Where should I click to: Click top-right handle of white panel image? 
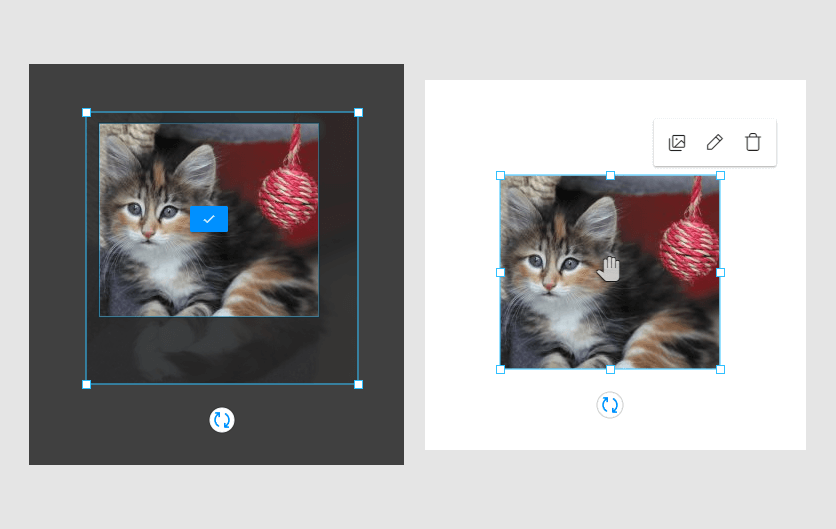(720, 175)
